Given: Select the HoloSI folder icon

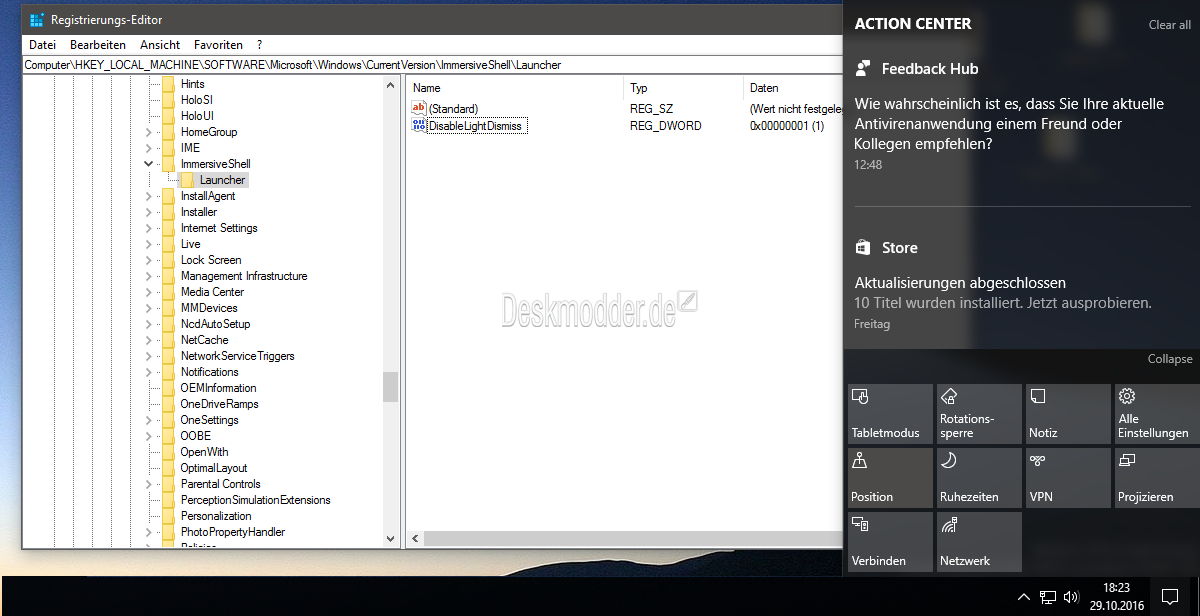Looking at the screenshot, I should click(168, 100).
